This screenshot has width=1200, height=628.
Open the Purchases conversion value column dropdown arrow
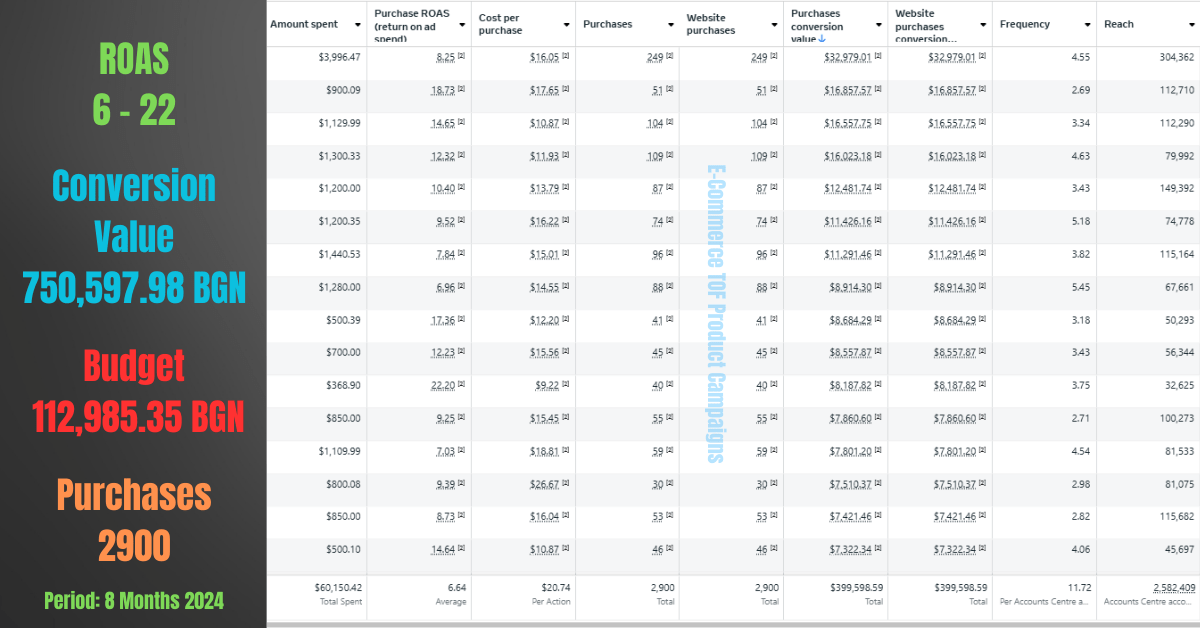[879, 24]
